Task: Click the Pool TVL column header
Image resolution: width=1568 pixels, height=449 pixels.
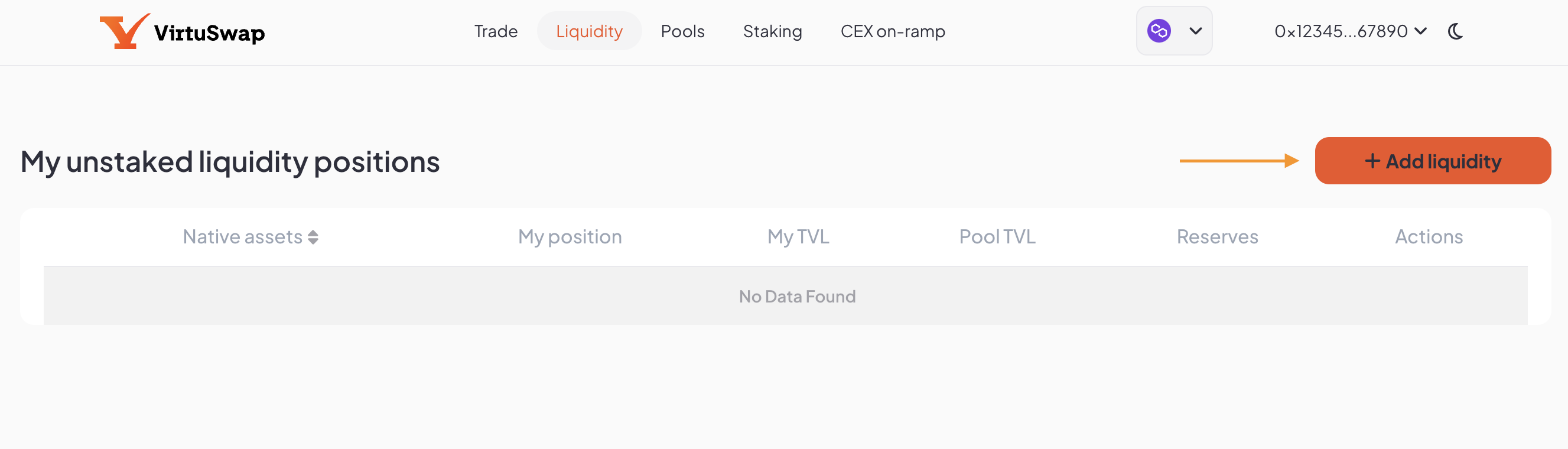Action: tap(997, 237)
